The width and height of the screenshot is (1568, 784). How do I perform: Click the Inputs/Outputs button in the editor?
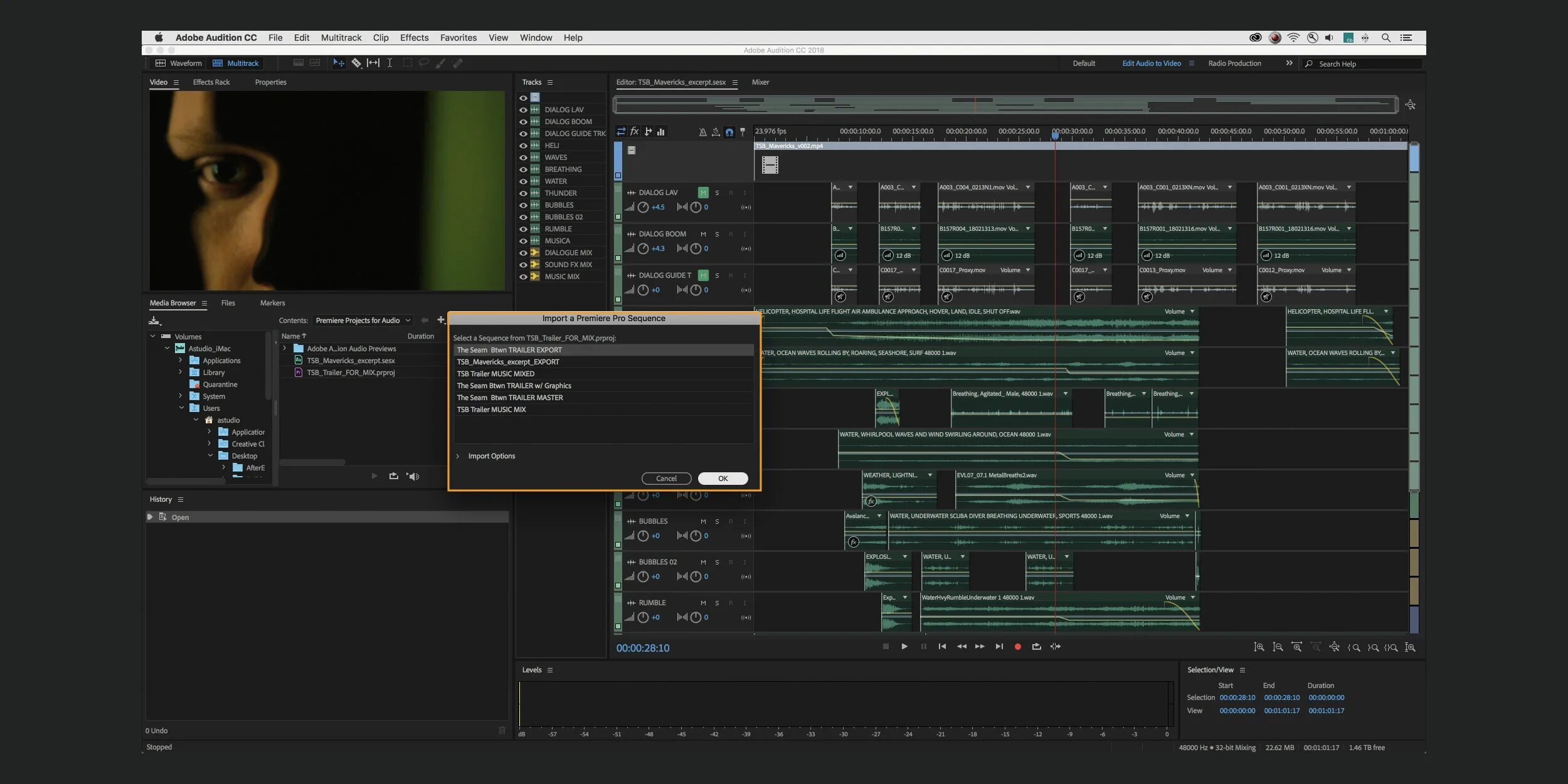(x=621, y=132)
